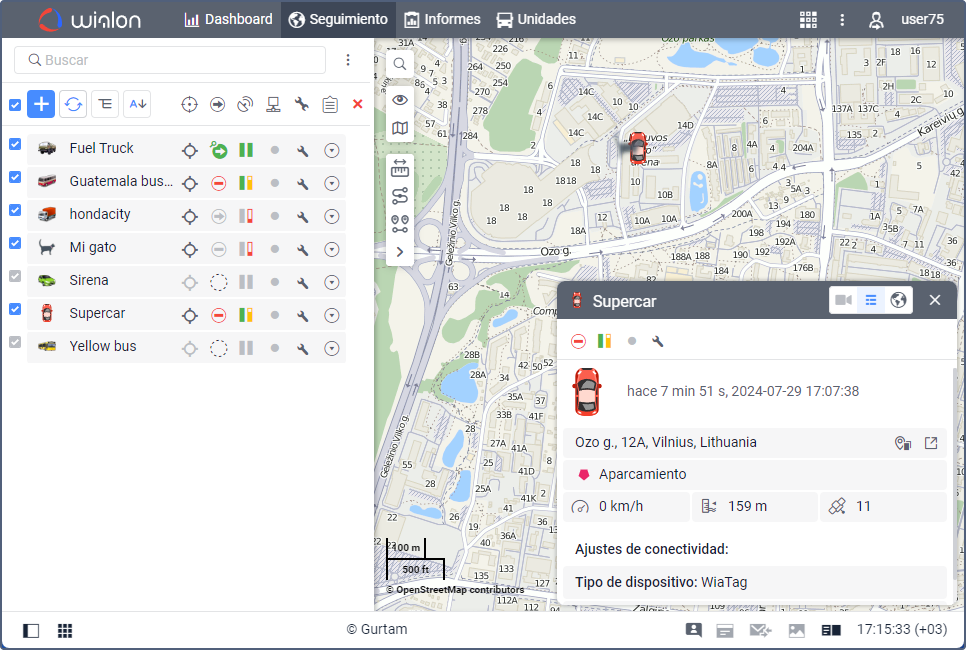Viewport: 966px width, 650px height.
Task: Toggle the select-all units checkbox
Action: tap(15, 105)
